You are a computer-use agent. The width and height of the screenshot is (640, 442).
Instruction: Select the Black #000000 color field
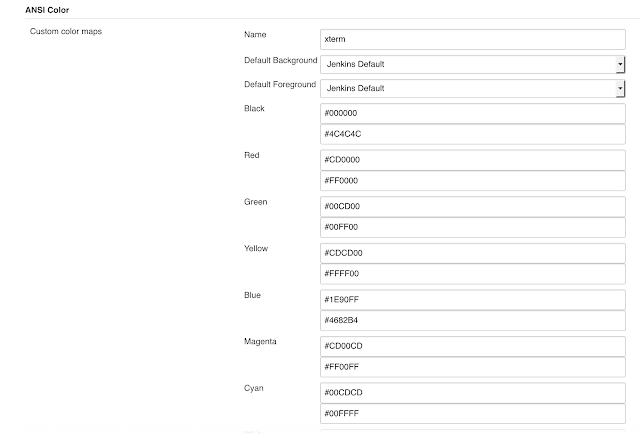(x=473, y=113)
